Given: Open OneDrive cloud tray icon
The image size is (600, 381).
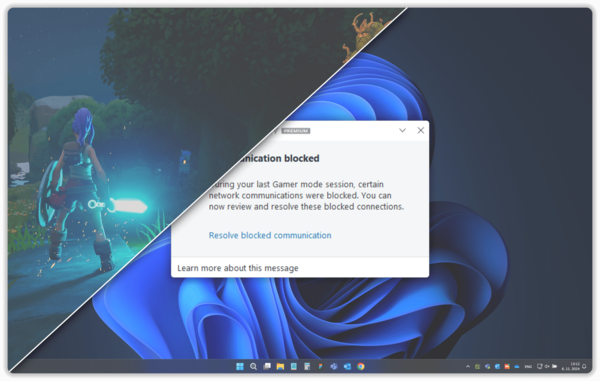Looking at the screenshot, I should [x=517, y=366].
